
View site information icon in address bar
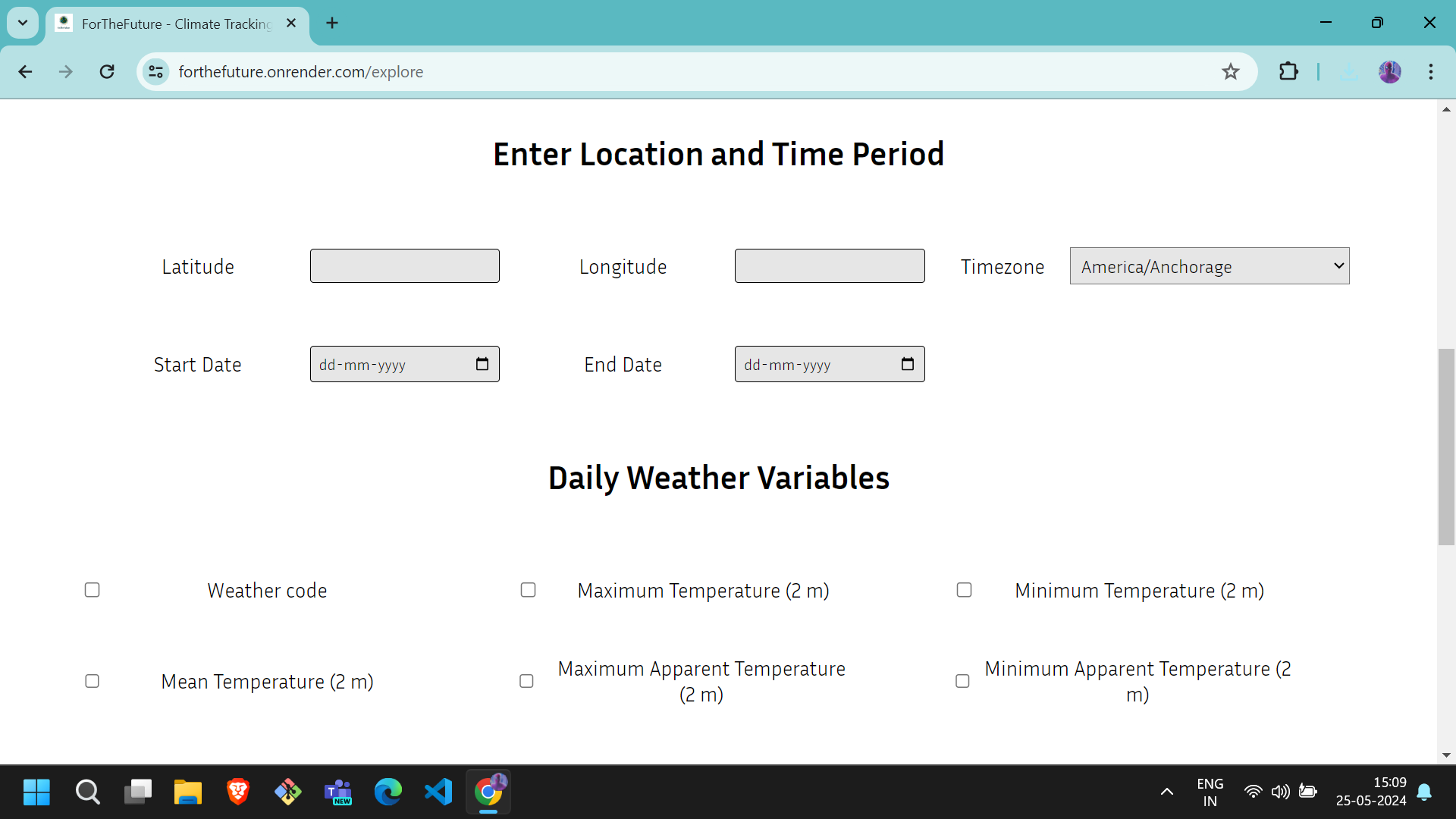pos(156,72)
